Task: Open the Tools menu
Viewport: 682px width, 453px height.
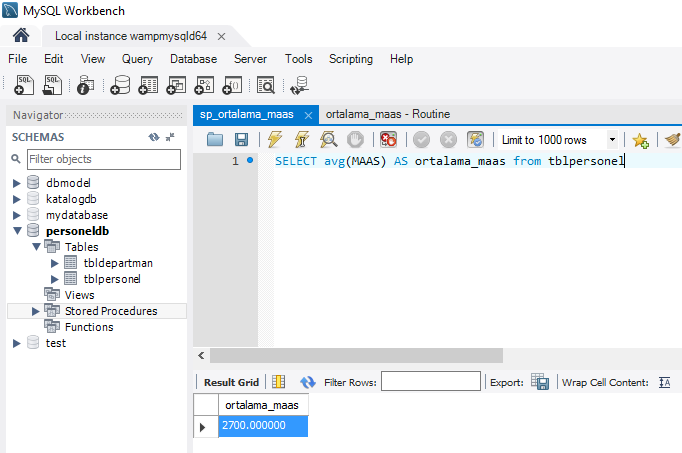Action: click(x=298, y=59)
